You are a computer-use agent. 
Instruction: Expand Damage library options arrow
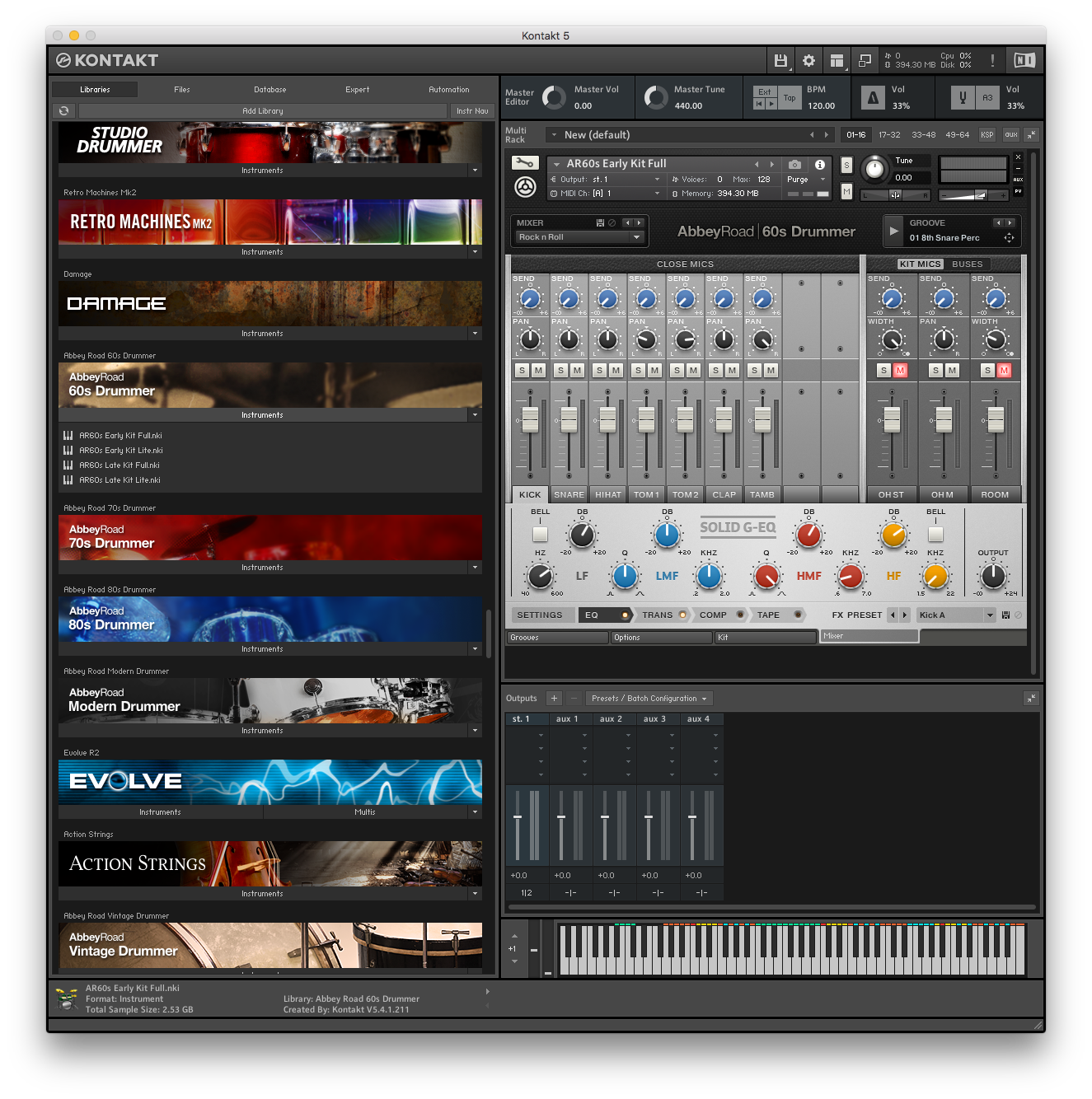point(475,334)
